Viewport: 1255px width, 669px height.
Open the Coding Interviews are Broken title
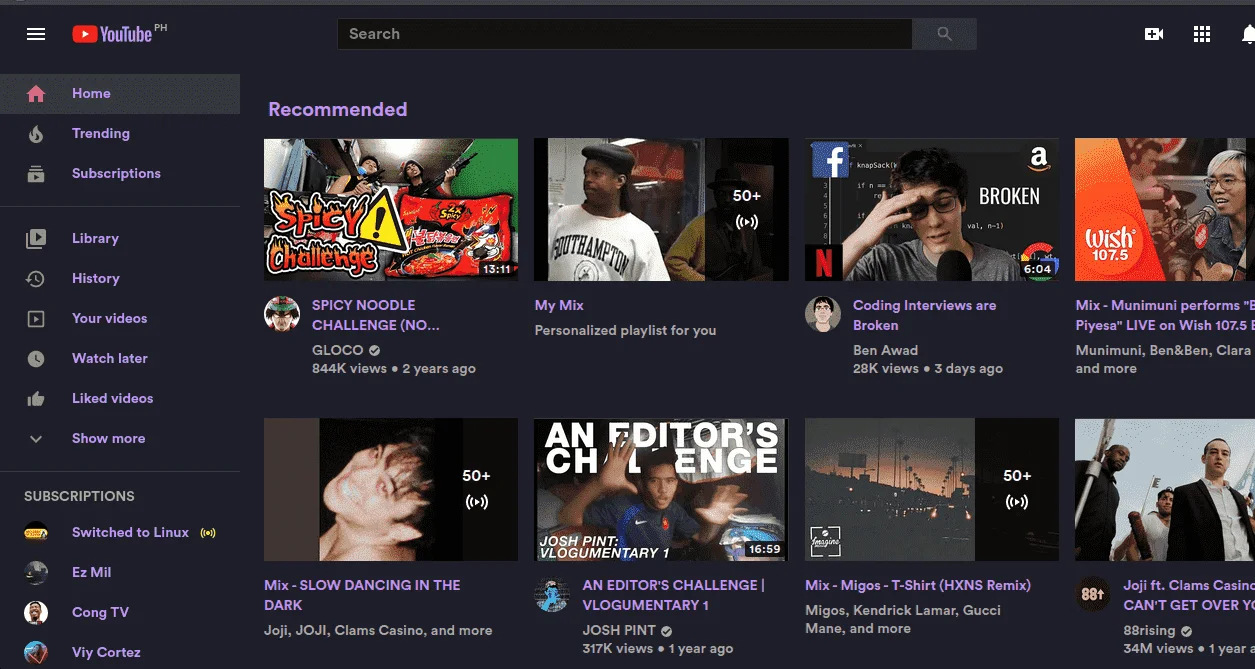coord(925,315)
